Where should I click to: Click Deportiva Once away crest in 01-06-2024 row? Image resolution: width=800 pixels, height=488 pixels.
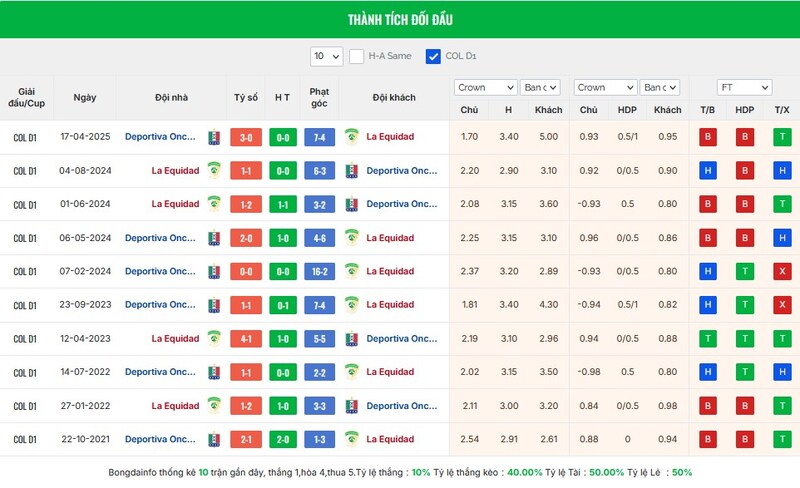point(351,204)
